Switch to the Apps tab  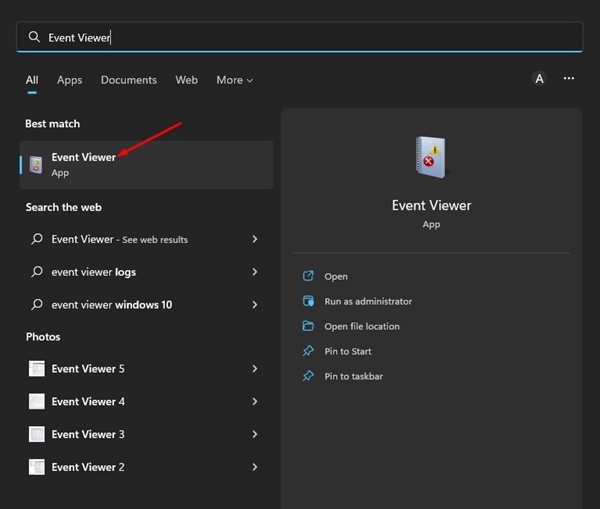click(x=69, y=80)
